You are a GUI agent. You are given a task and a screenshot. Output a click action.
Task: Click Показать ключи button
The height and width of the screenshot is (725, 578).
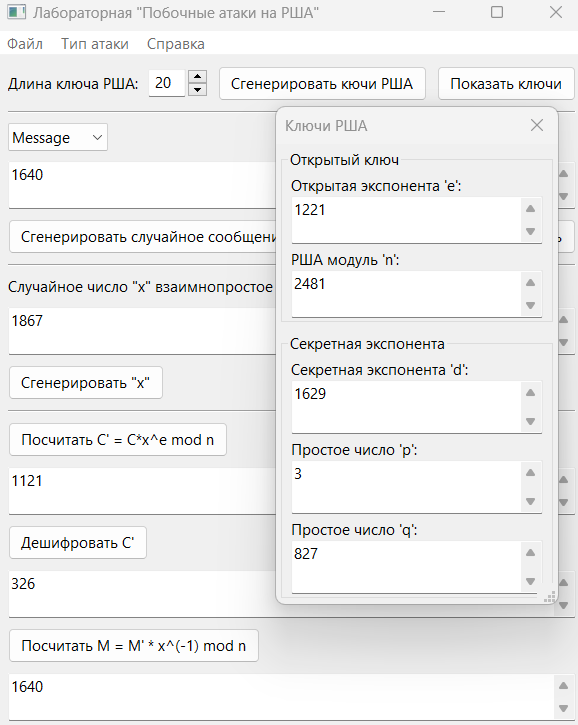[506, 84]
